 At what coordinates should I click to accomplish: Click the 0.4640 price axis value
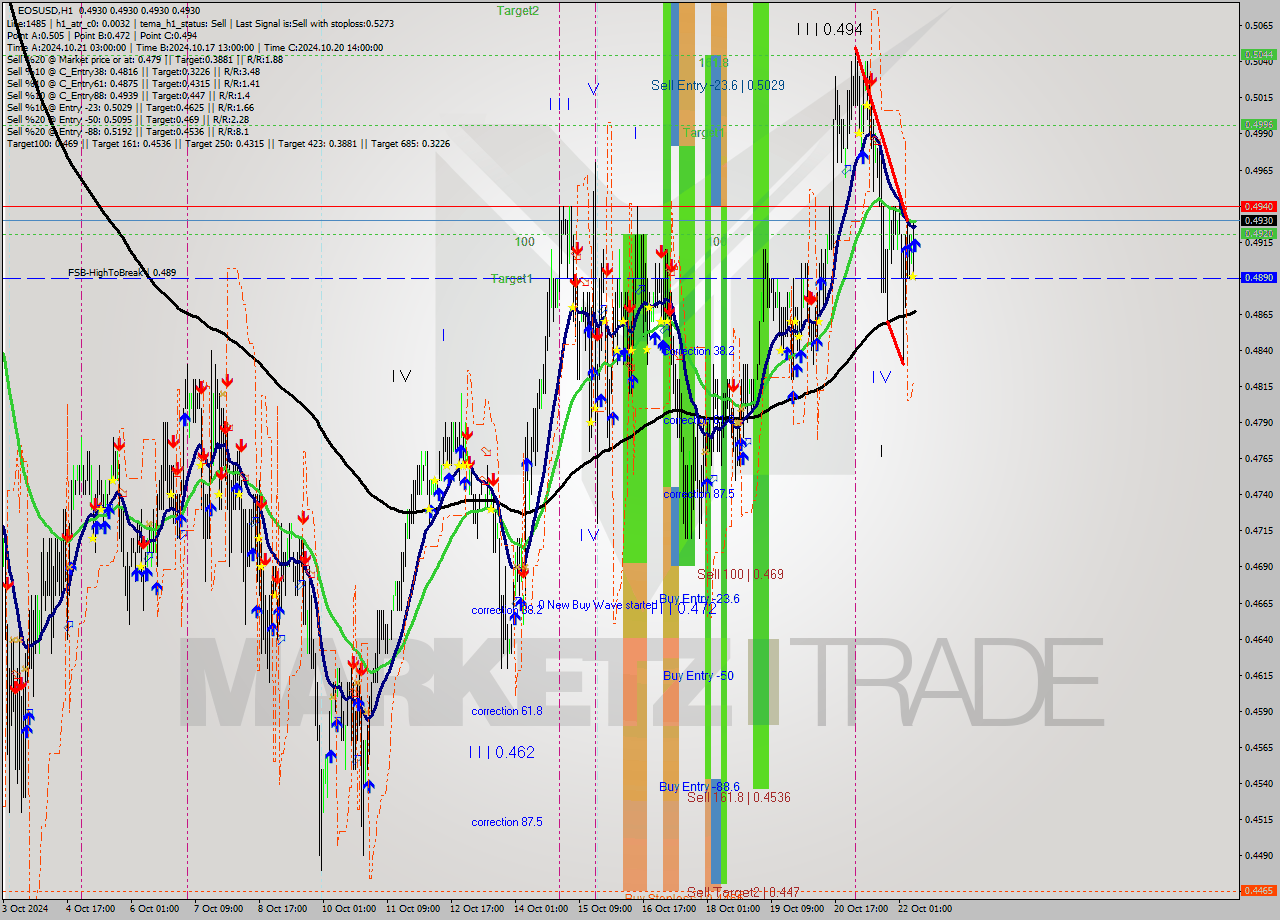1257,639
